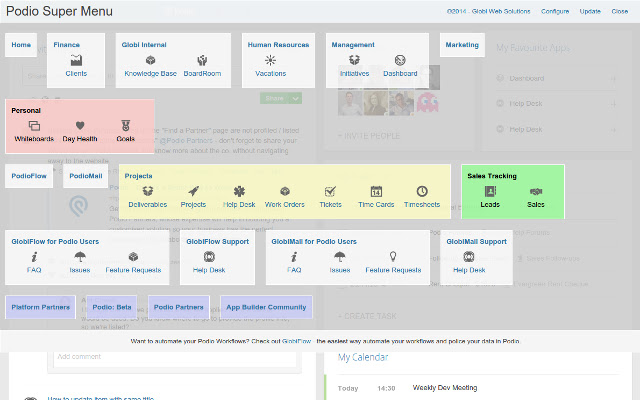Click the Add comment input field

tap(175, 357)
